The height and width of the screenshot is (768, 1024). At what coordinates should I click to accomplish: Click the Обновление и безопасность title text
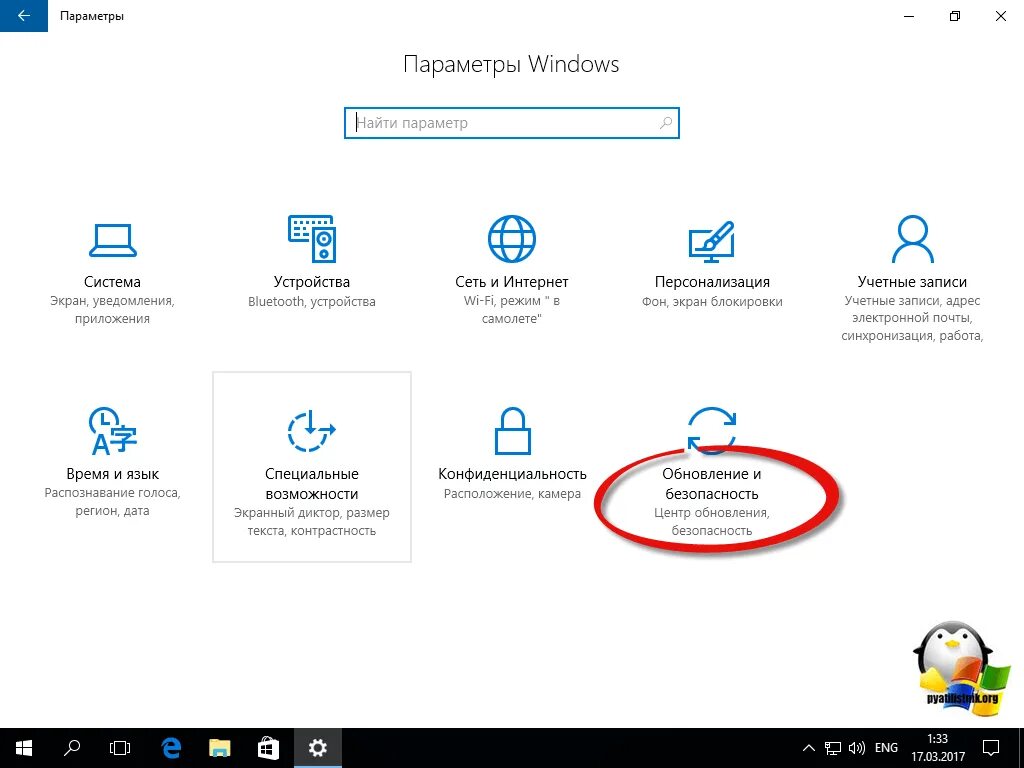712,484
